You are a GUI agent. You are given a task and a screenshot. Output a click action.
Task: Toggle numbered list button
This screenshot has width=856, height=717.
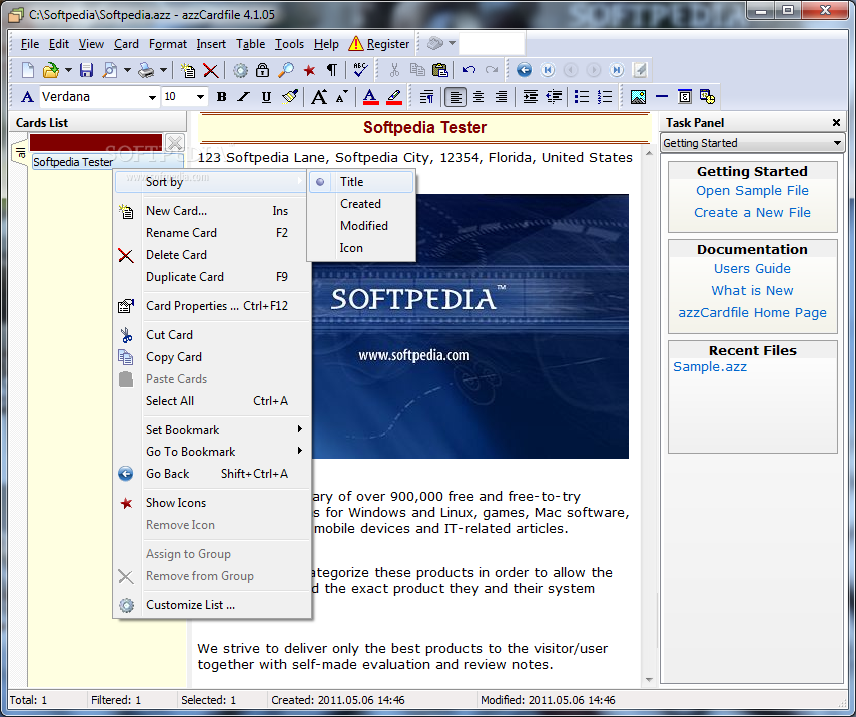tap(605, 97)
